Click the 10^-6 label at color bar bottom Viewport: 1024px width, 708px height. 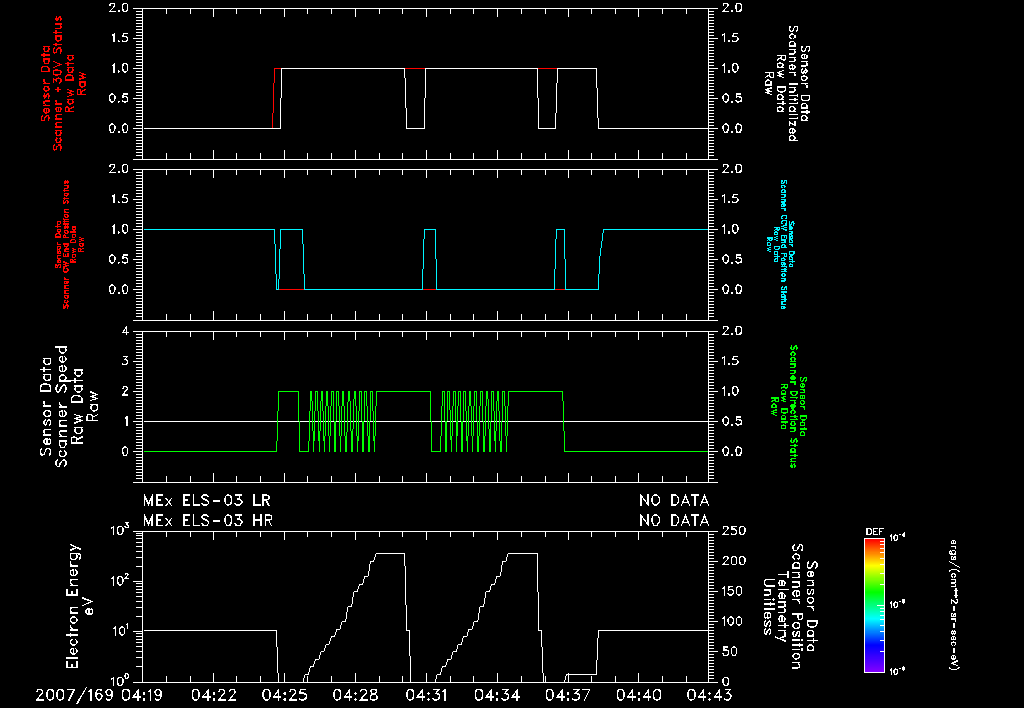pyautogui.click(x=897, y=671)
